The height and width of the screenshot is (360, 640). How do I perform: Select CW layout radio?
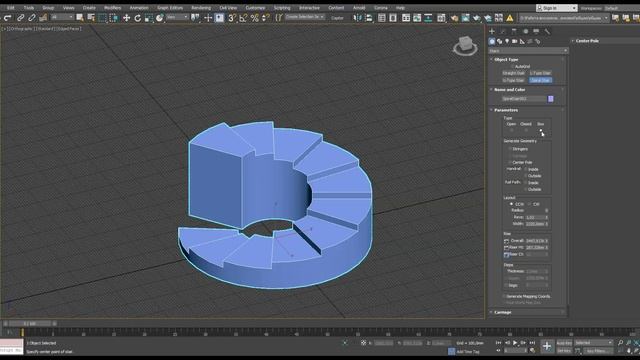tap(529, 204)
